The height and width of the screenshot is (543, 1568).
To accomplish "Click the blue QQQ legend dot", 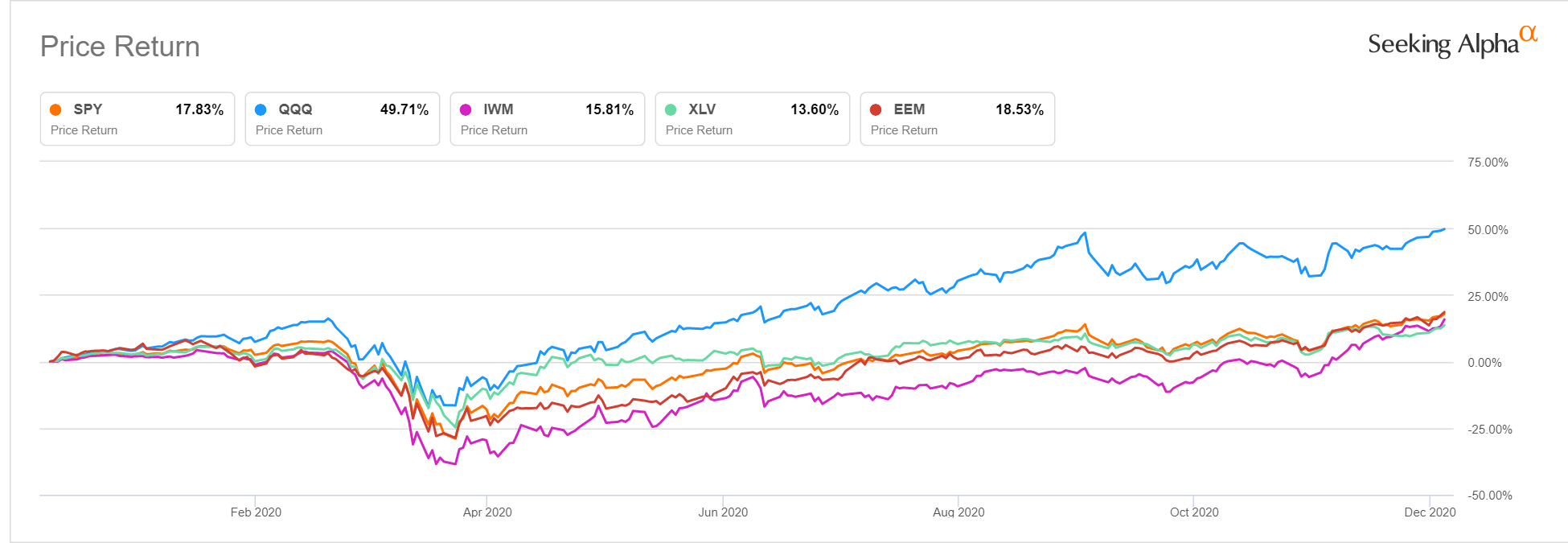I will tap(261, 110).
